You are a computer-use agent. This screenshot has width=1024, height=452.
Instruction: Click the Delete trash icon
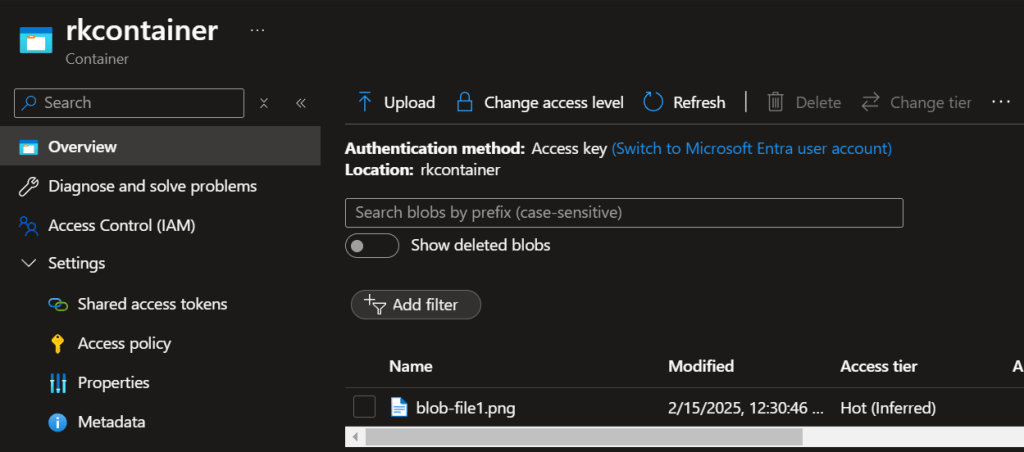point(775,102)
